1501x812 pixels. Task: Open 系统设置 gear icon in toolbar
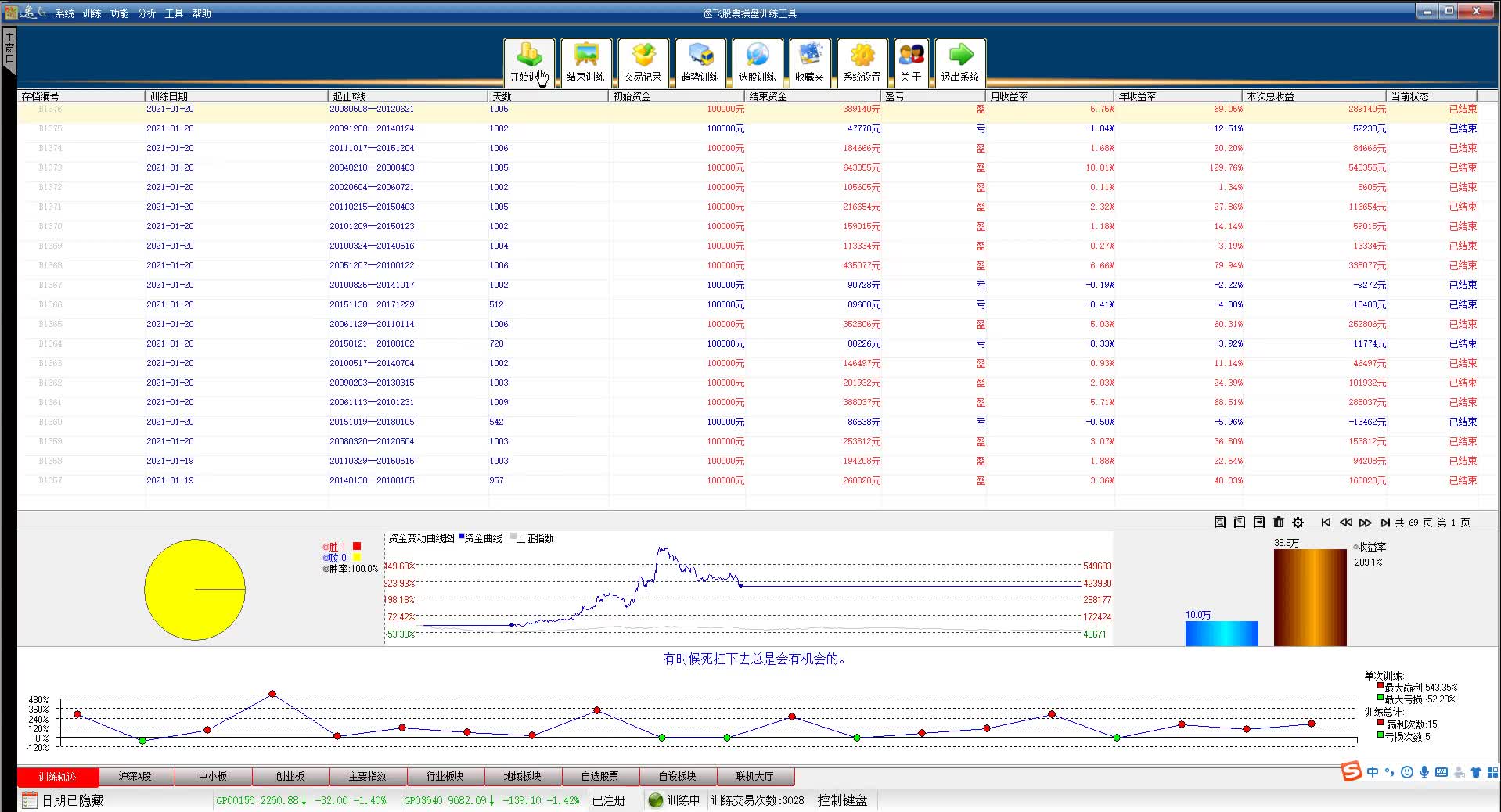point(862,63)
